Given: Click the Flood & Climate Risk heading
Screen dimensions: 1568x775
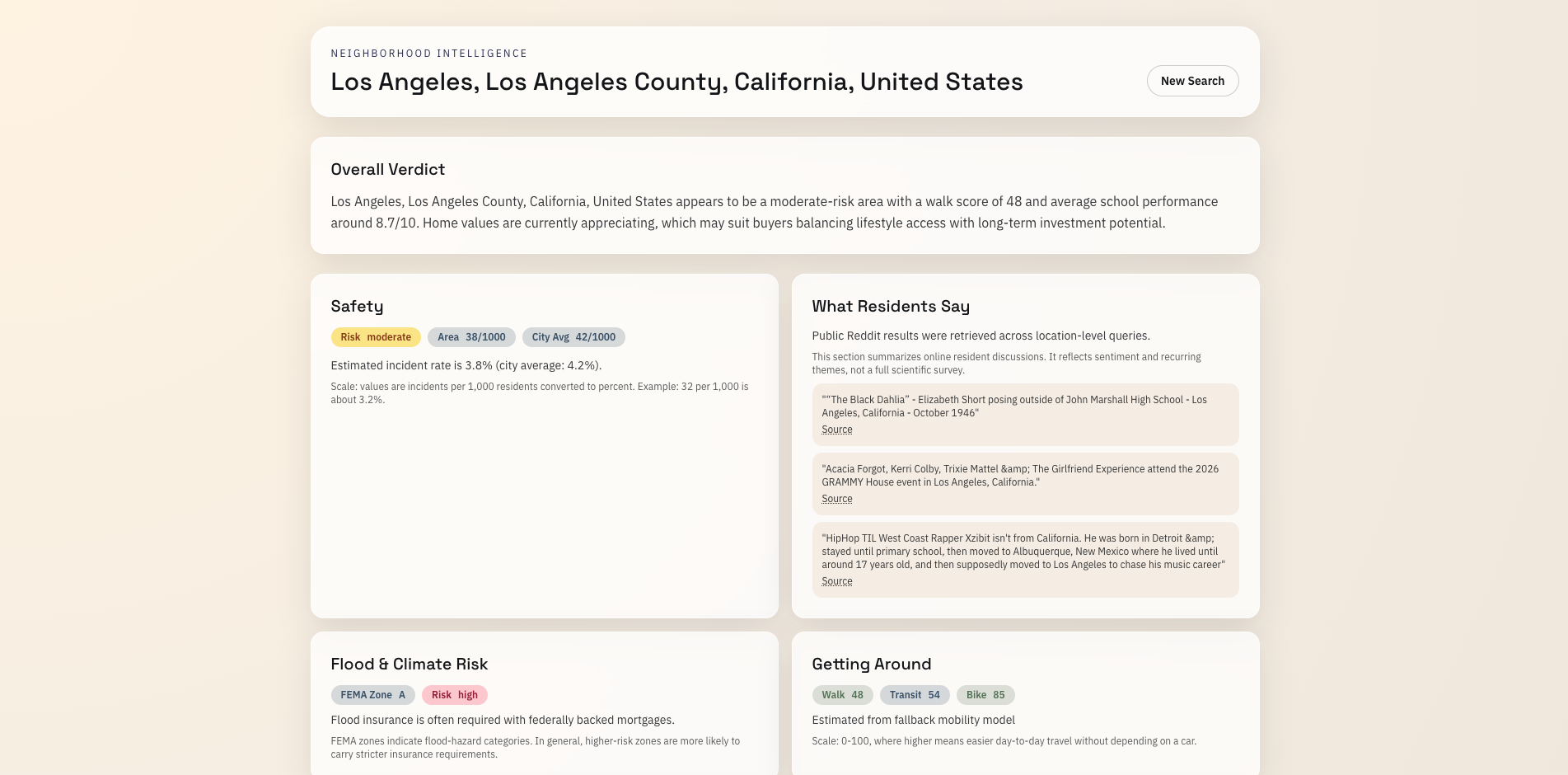Looking at the screenshot, I should click(x=410, y=664).
